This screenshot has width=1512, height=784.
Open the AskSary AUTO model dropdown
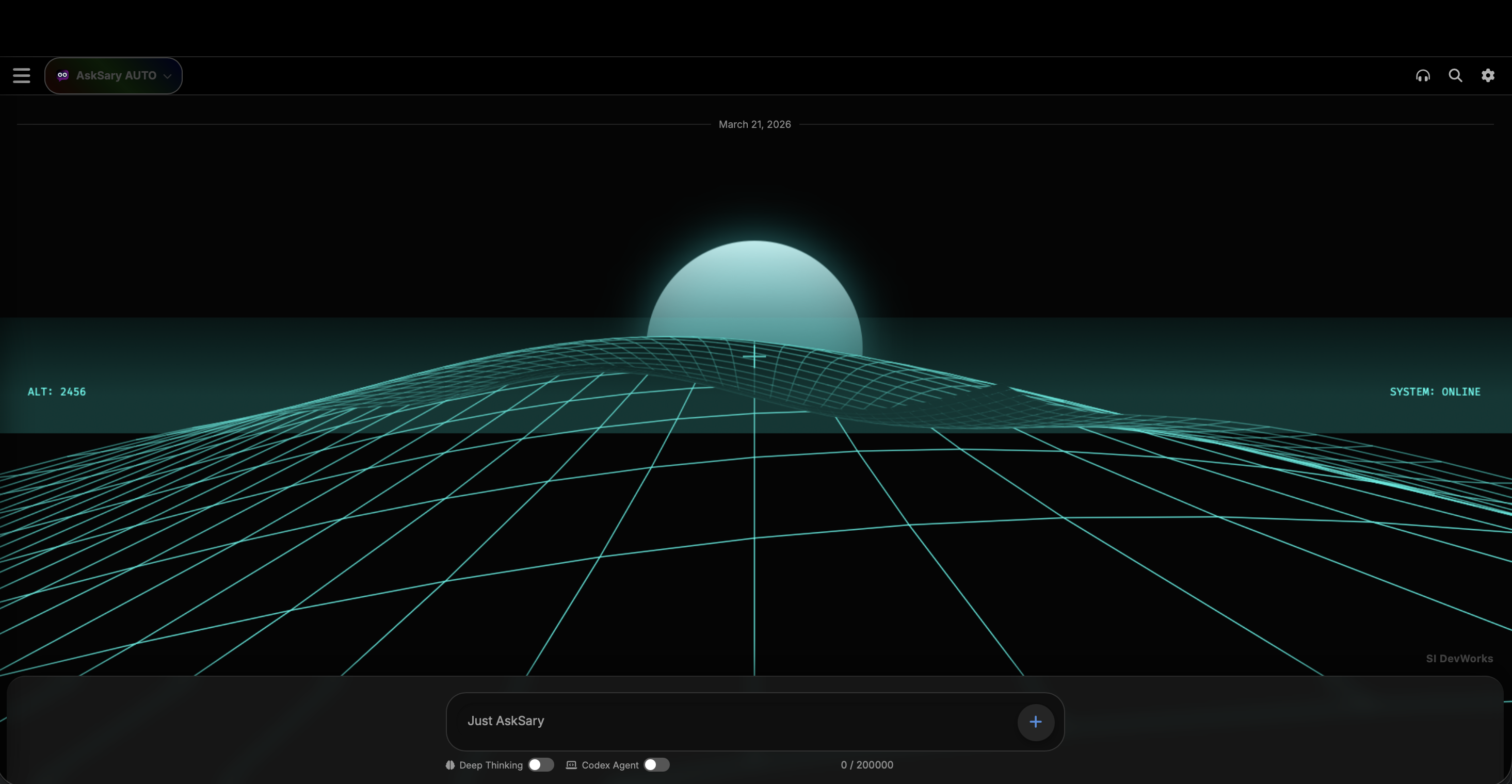click(x=114, y=76)
